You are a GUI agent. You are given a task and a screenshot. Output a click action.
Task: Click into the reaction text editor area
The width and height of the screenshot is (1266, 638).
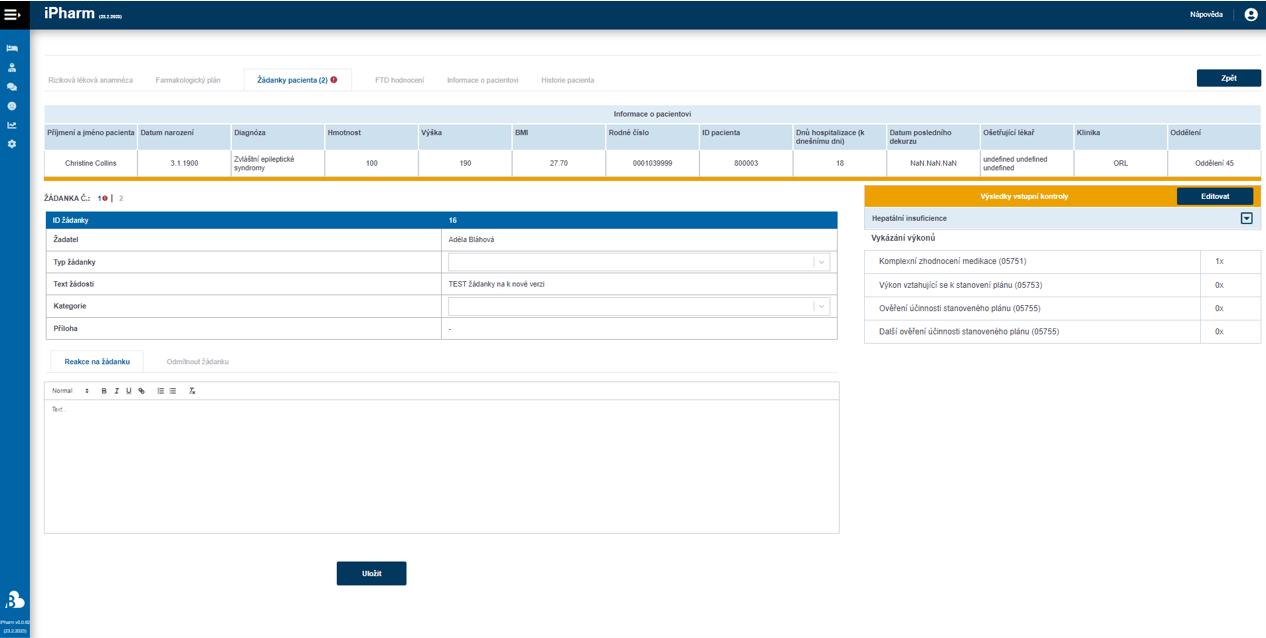[441, 465]
